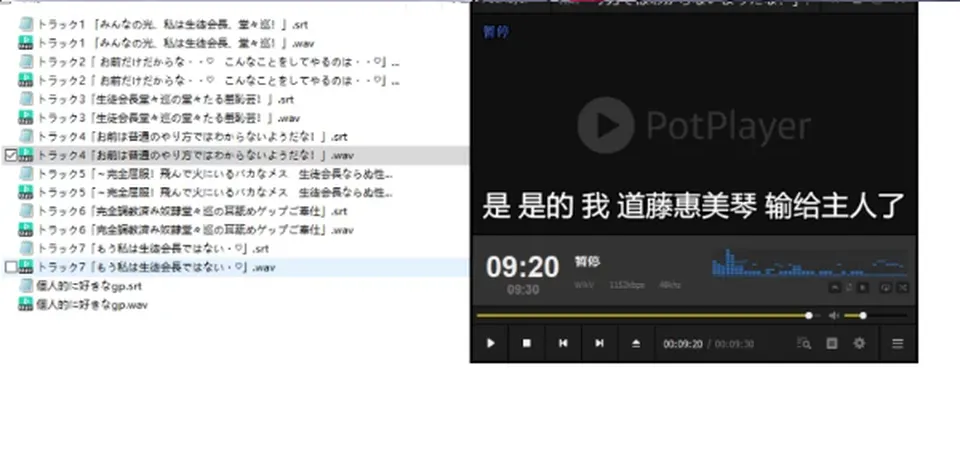Click the Chinese subtitle line in the video
Viewport: 960px width, 461px height.
[x=693, y=205]
